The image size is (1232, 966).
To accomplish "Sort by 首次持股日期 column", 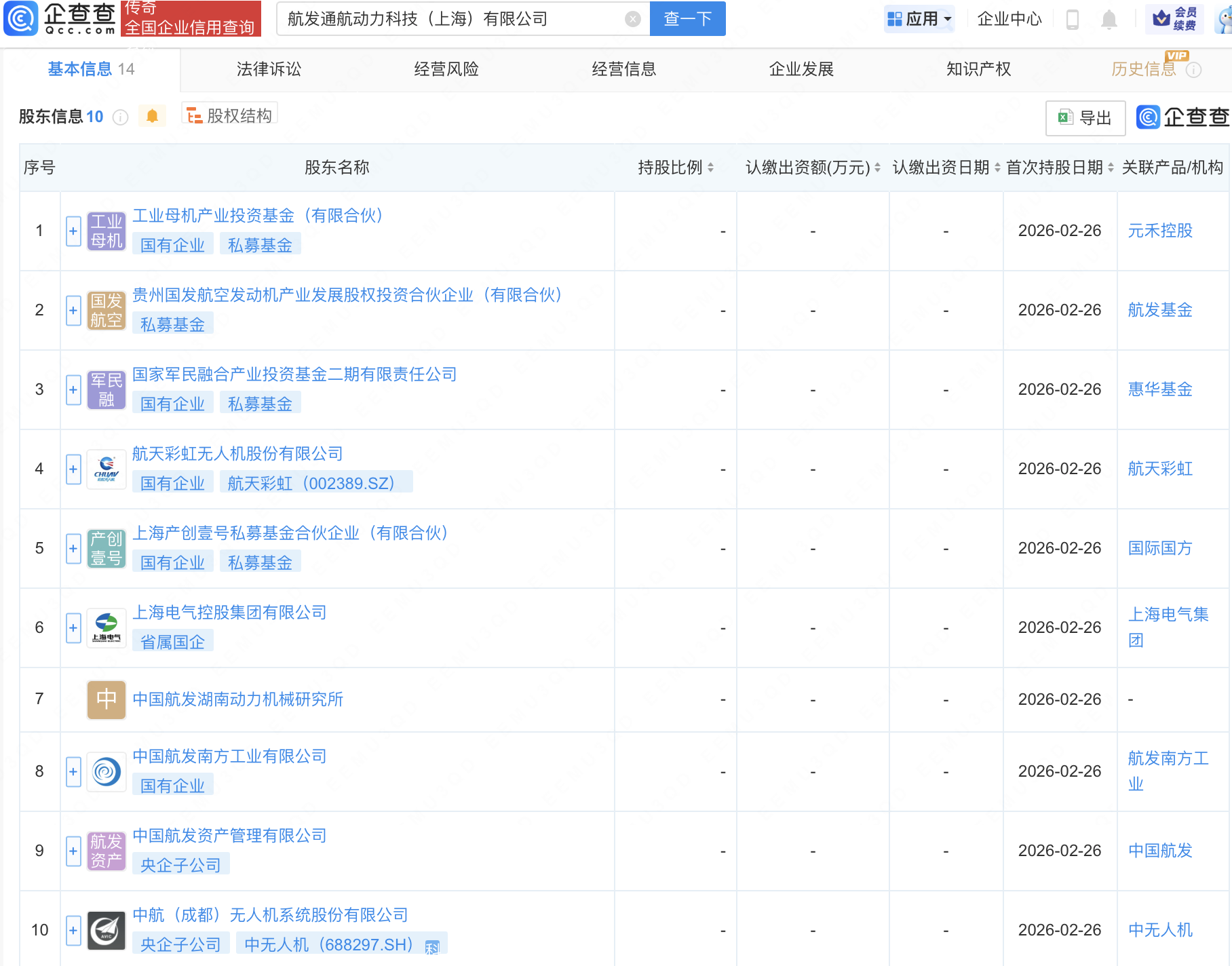I will click(1111, 168).
